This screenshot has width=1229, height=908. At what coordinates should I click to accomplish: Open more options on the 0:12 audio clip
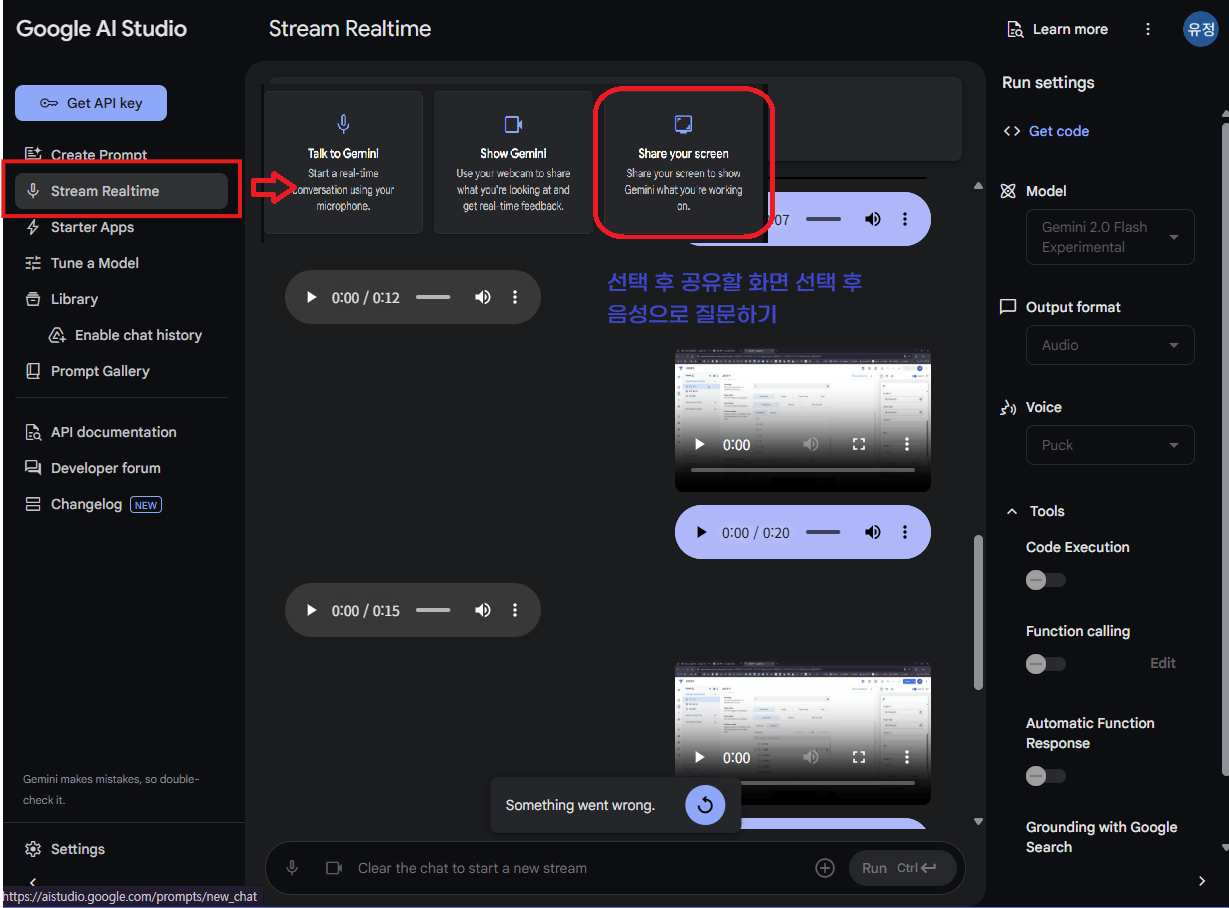(515, 297)
